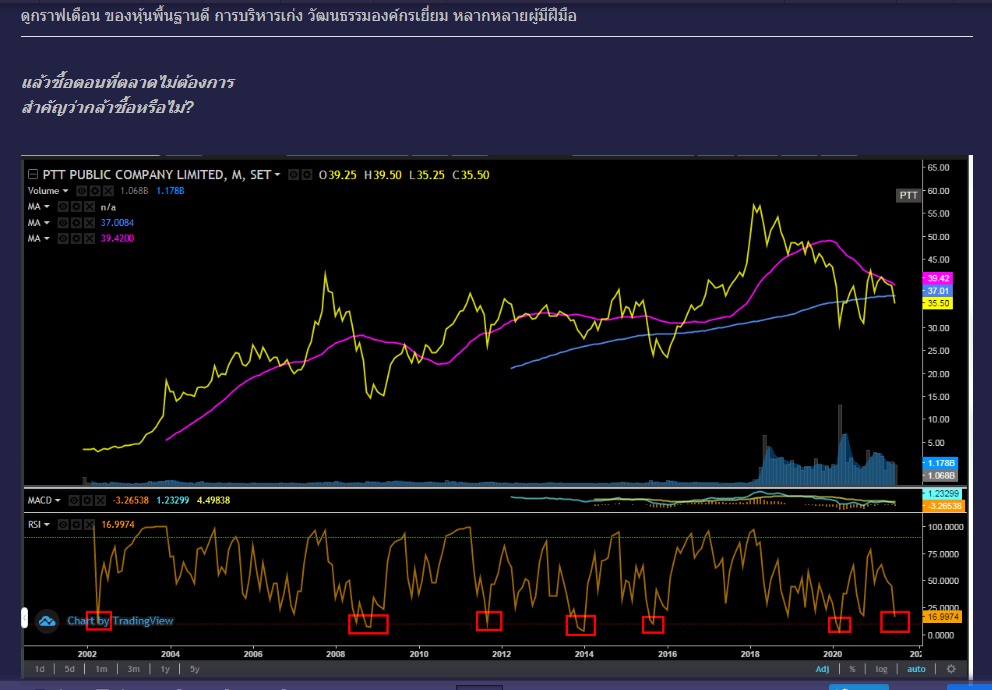
Task: Toggle the auto scale option
Action: 916,668
